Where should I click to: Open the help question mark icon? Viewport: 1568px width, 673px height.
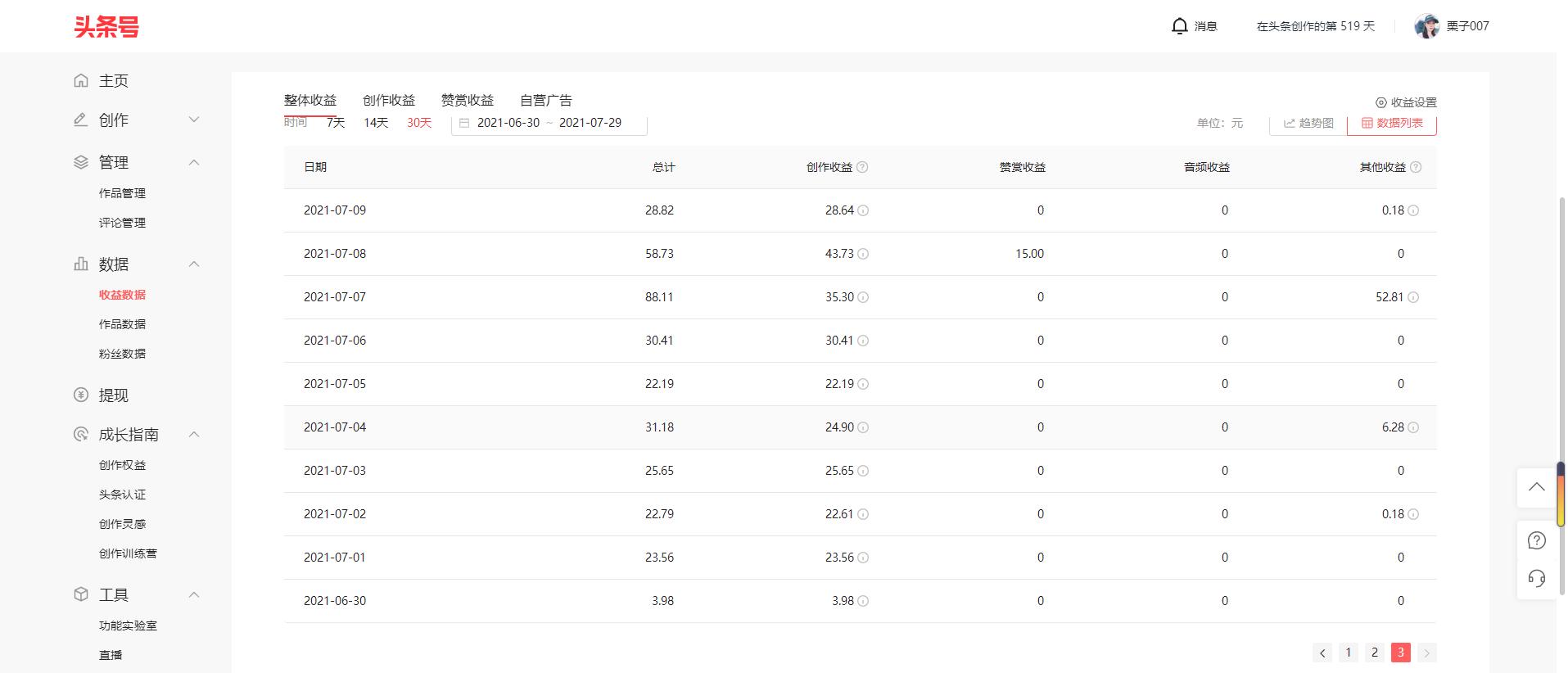coord(1536,540)
